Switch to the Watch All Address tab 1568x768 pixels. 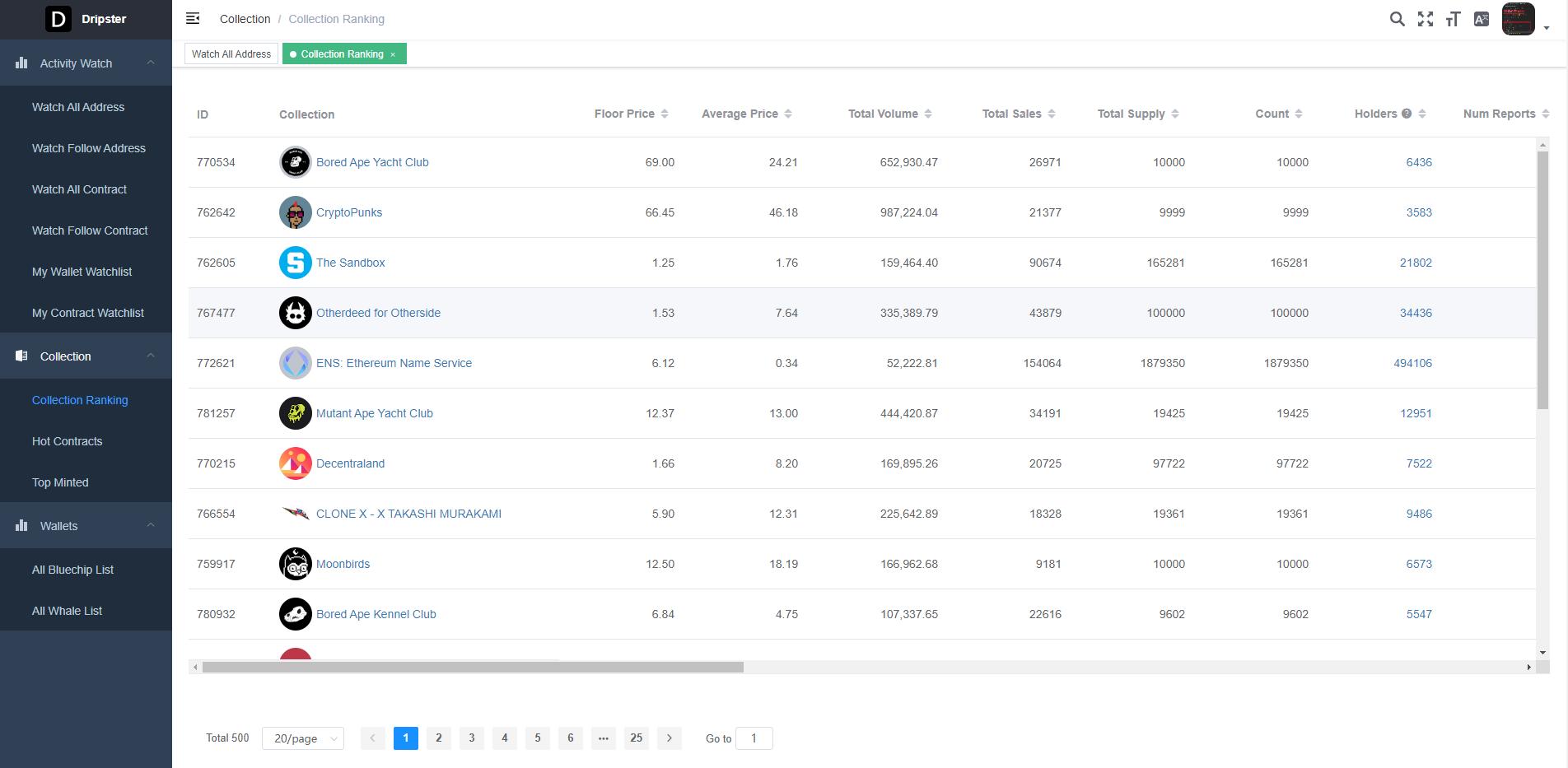(x=231, y=54)
